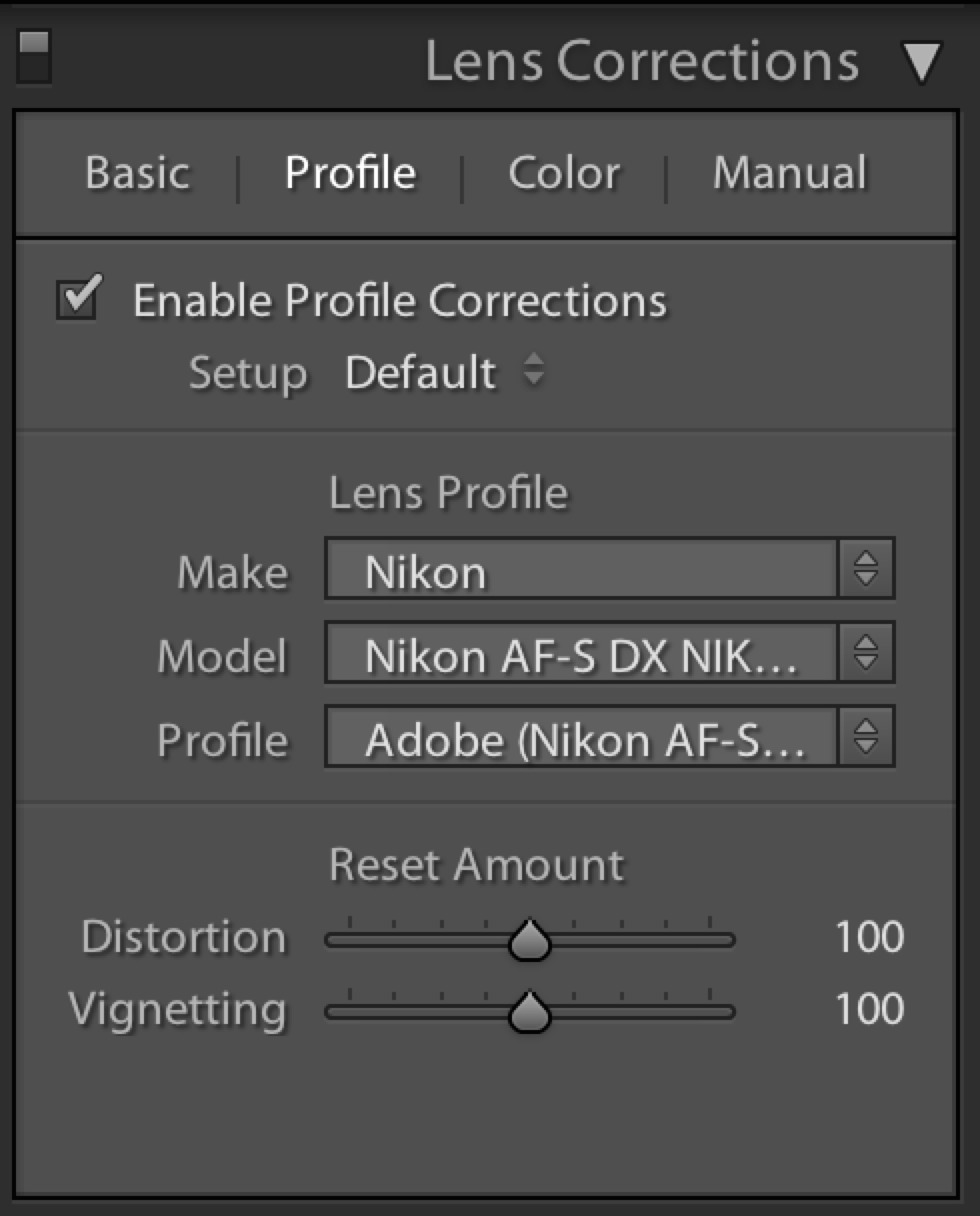Screen dimensions: 980x1216
Task: Open the Manual tab
Action: pyautogui.click(x=789, y=172)
